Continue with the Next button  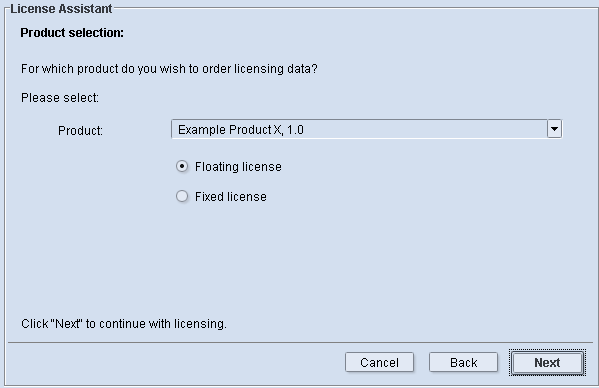(547, 362)
